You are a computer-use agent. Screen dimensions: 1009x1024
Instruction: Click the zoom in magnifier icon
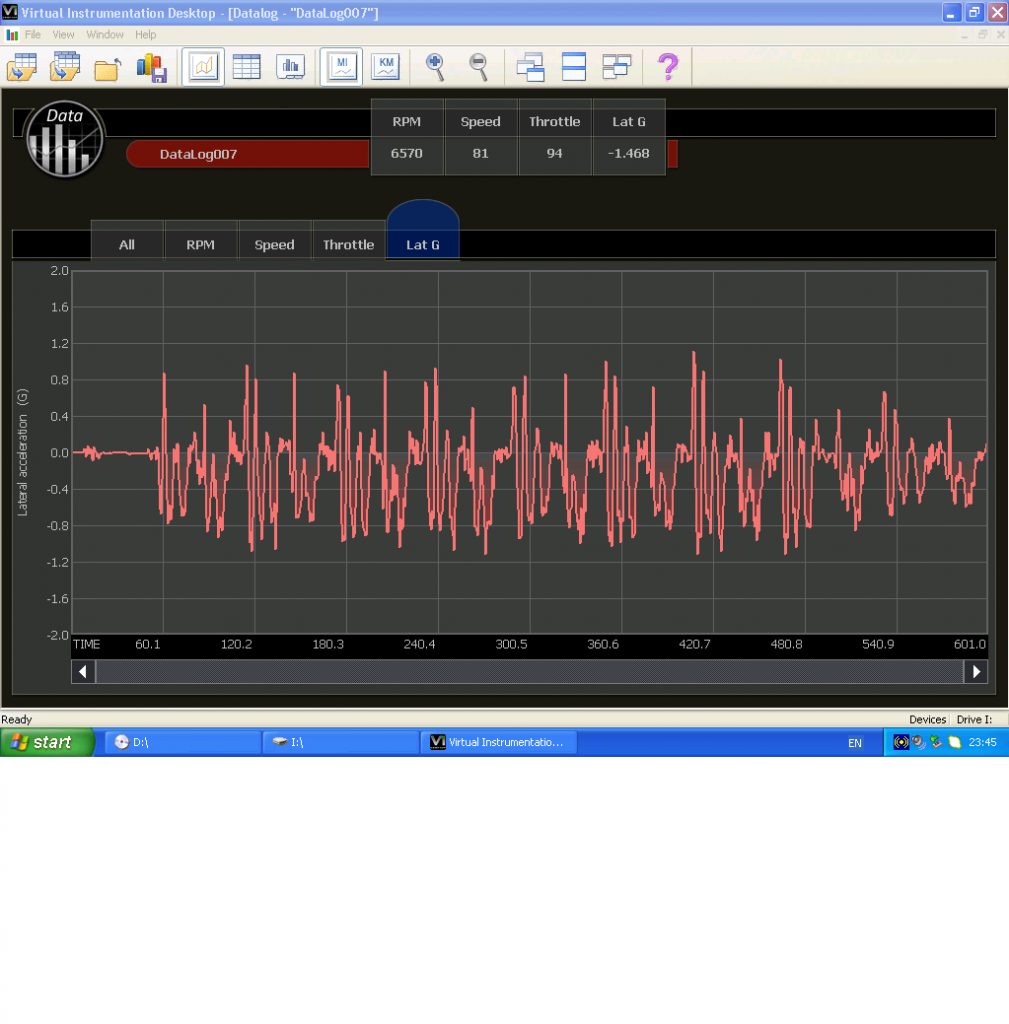pyautogui.click(x=435, y=67)
